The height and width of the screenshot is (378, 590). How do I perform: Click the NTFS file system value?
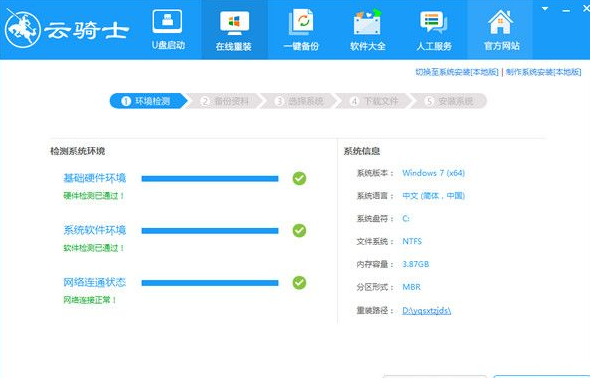coord(412,241)
